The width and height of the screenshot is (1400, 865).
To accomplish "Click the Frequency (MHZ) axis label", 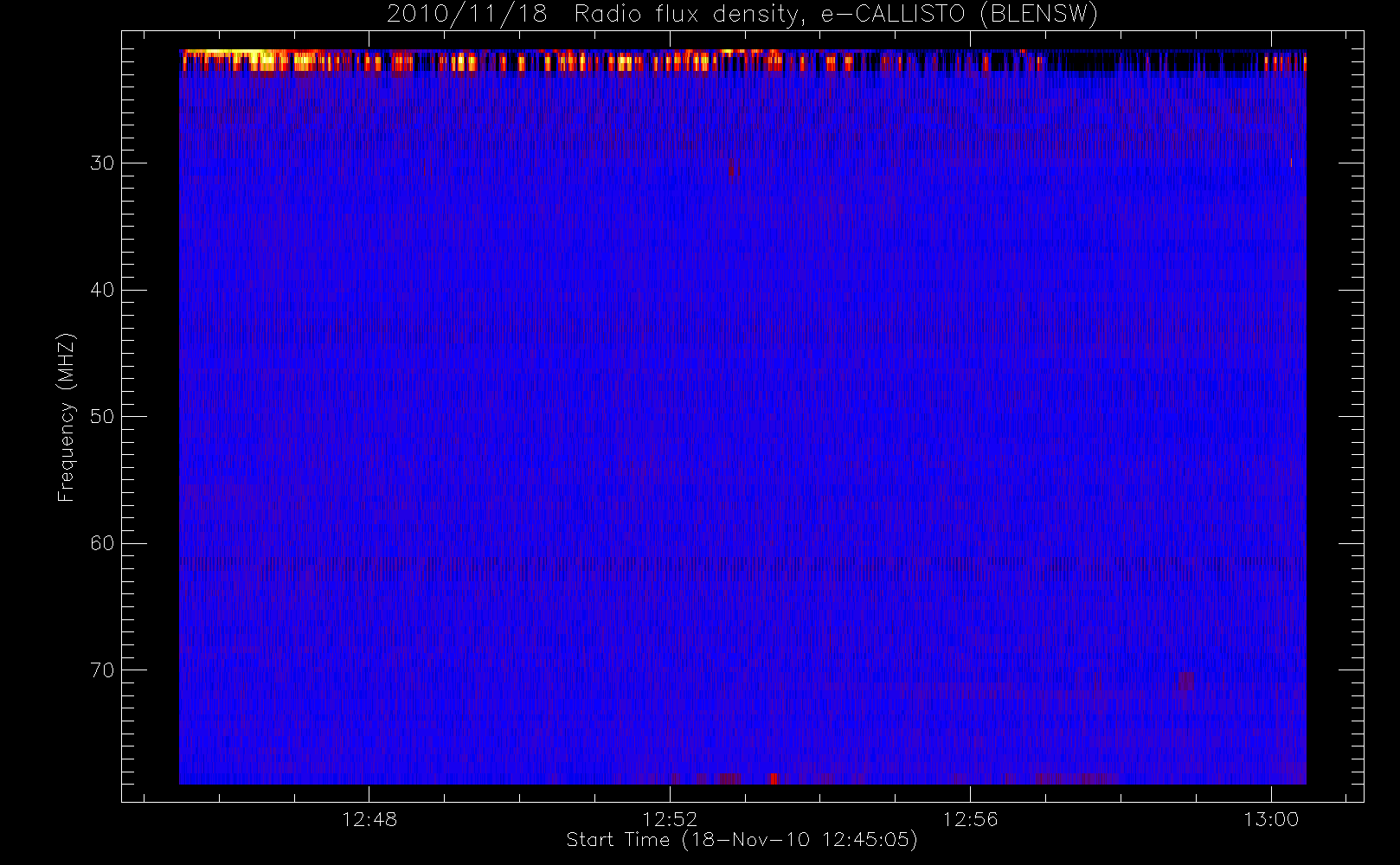I will point(66,417).
